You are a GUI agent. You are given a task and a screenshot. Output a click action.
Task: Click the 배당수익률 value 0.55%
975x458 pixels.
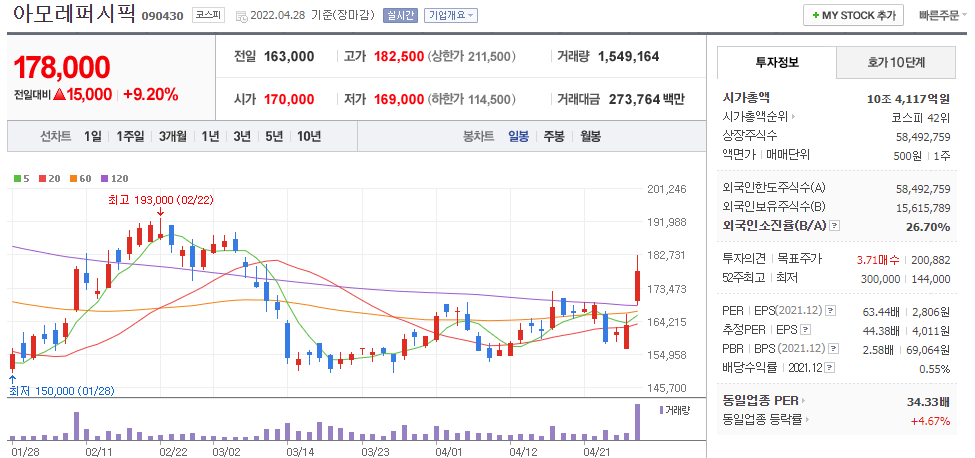(x=935, y=369)
